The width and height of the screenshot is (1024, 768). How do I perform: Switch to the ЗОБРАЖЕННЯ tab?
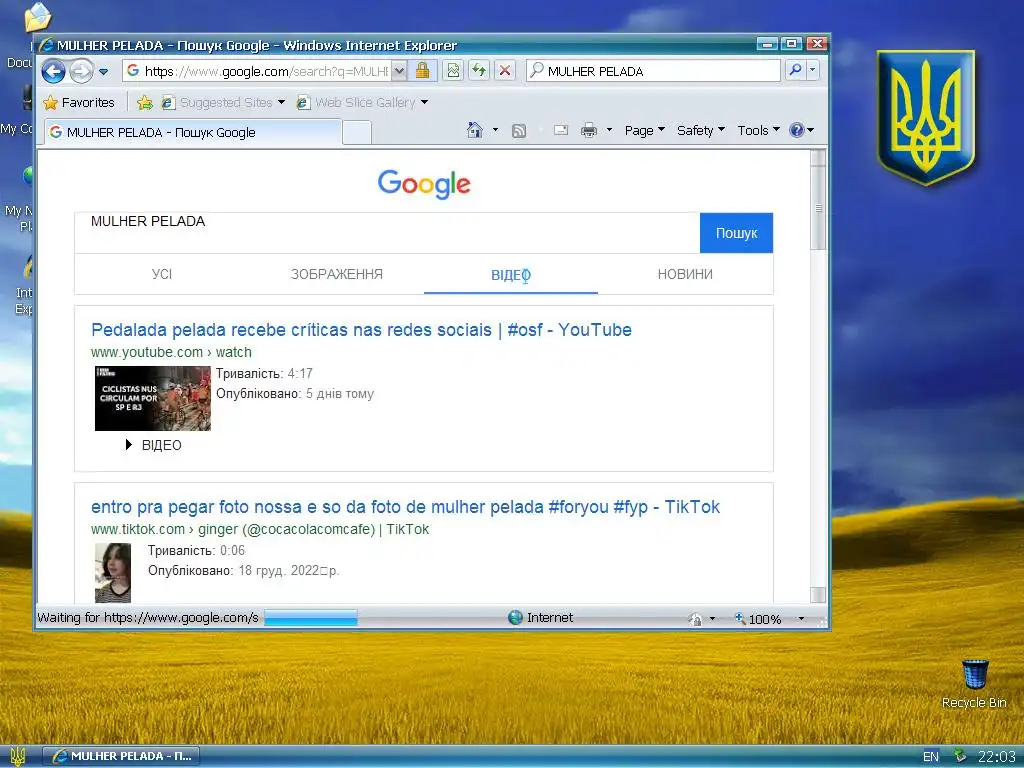click(x=337, y=274)
